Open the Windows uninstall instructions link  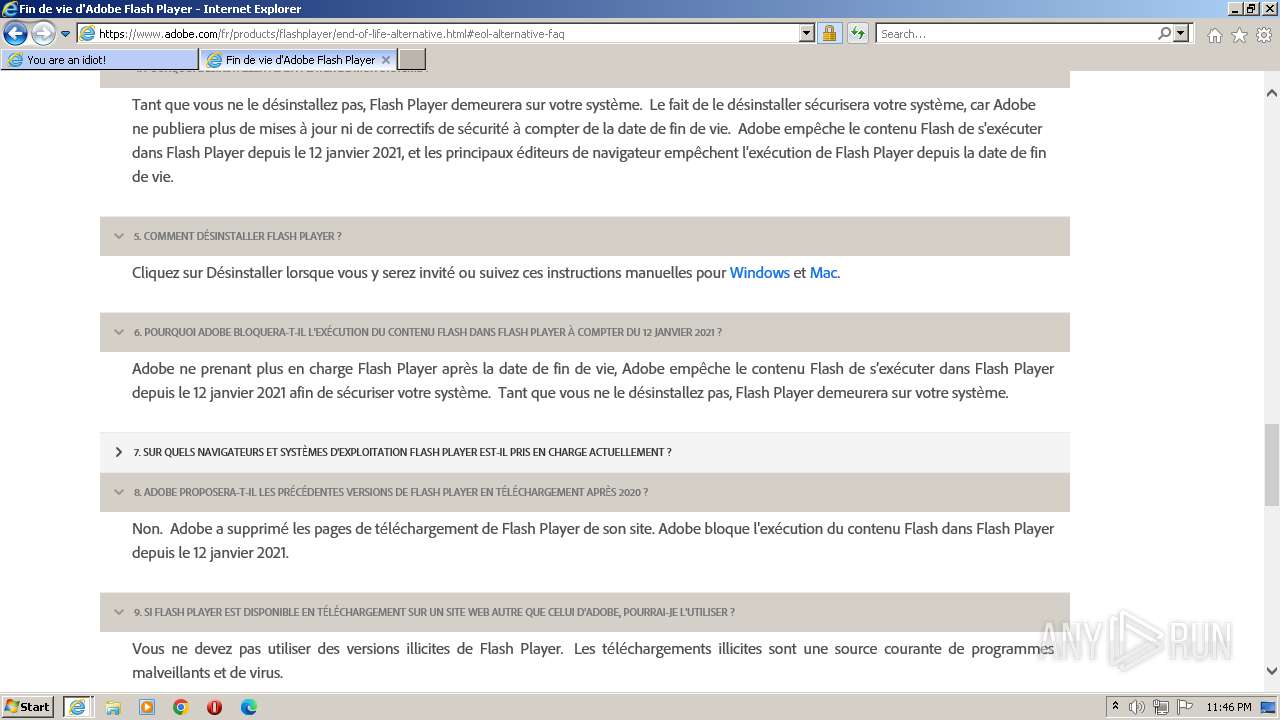pos(760,273)
